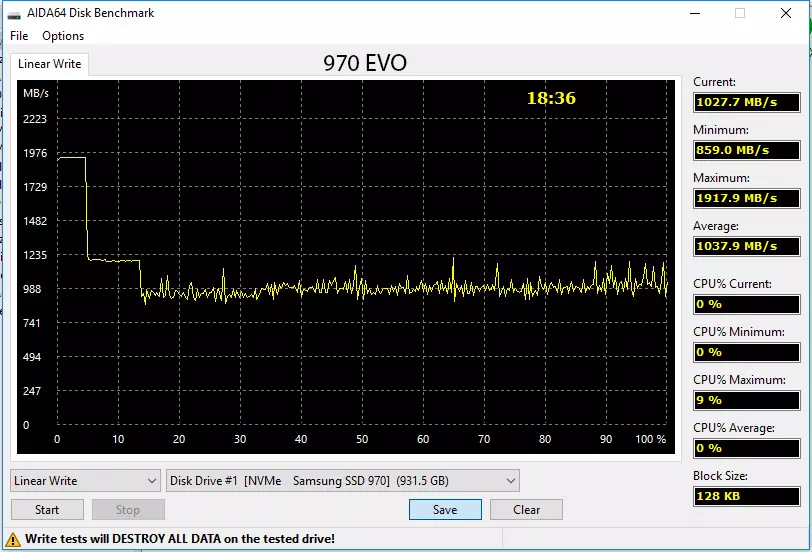Save the benchmark results

click(x=445, y=510)
